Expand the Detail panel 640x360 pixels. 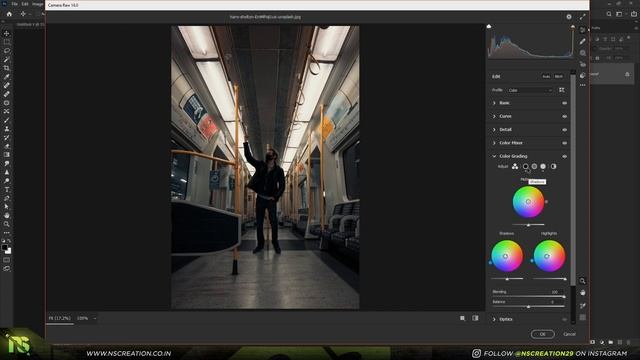pos(494,130)
